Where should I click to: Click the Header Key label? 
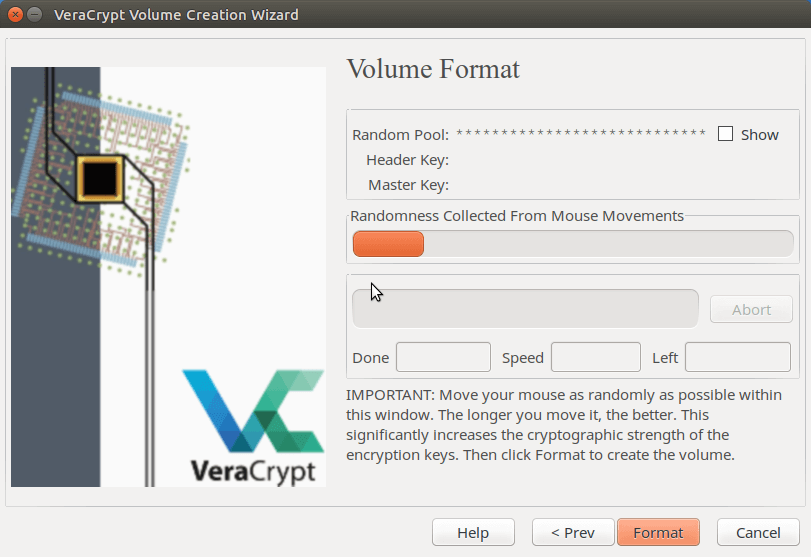point(407,159)
